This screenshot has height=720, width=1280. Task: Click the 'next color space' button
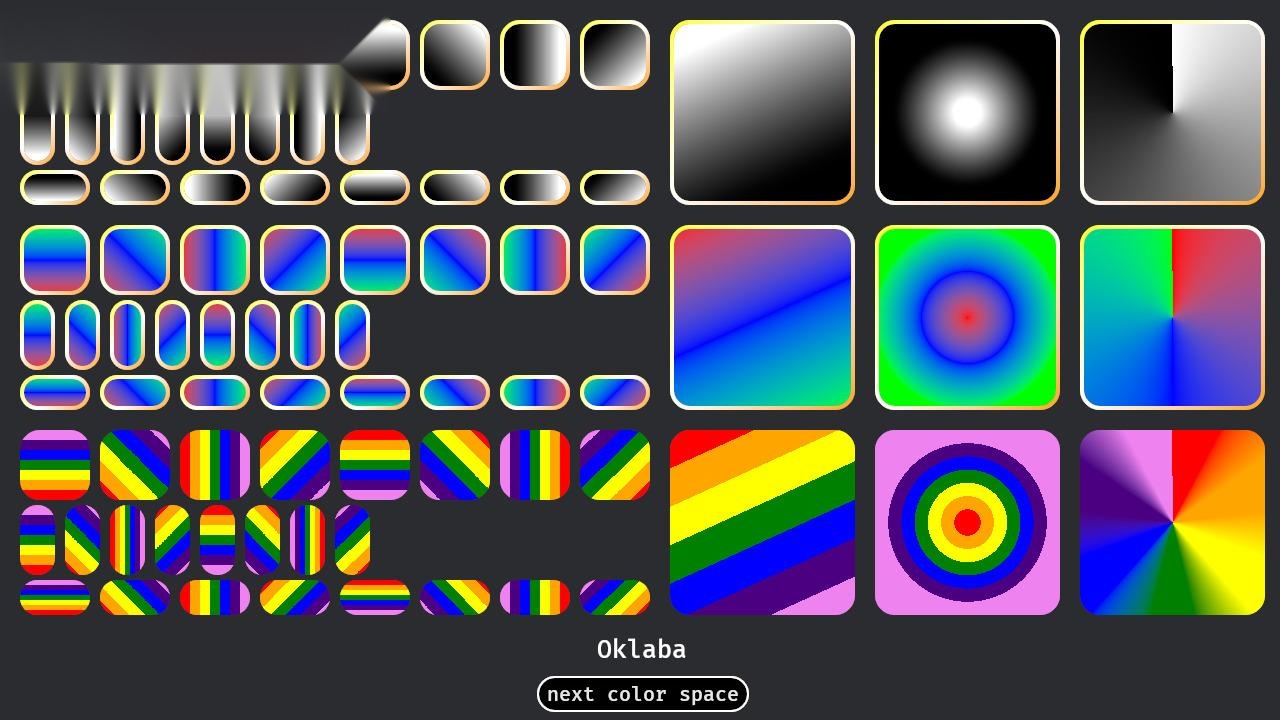pyautogui.click(x=642, y=694)
